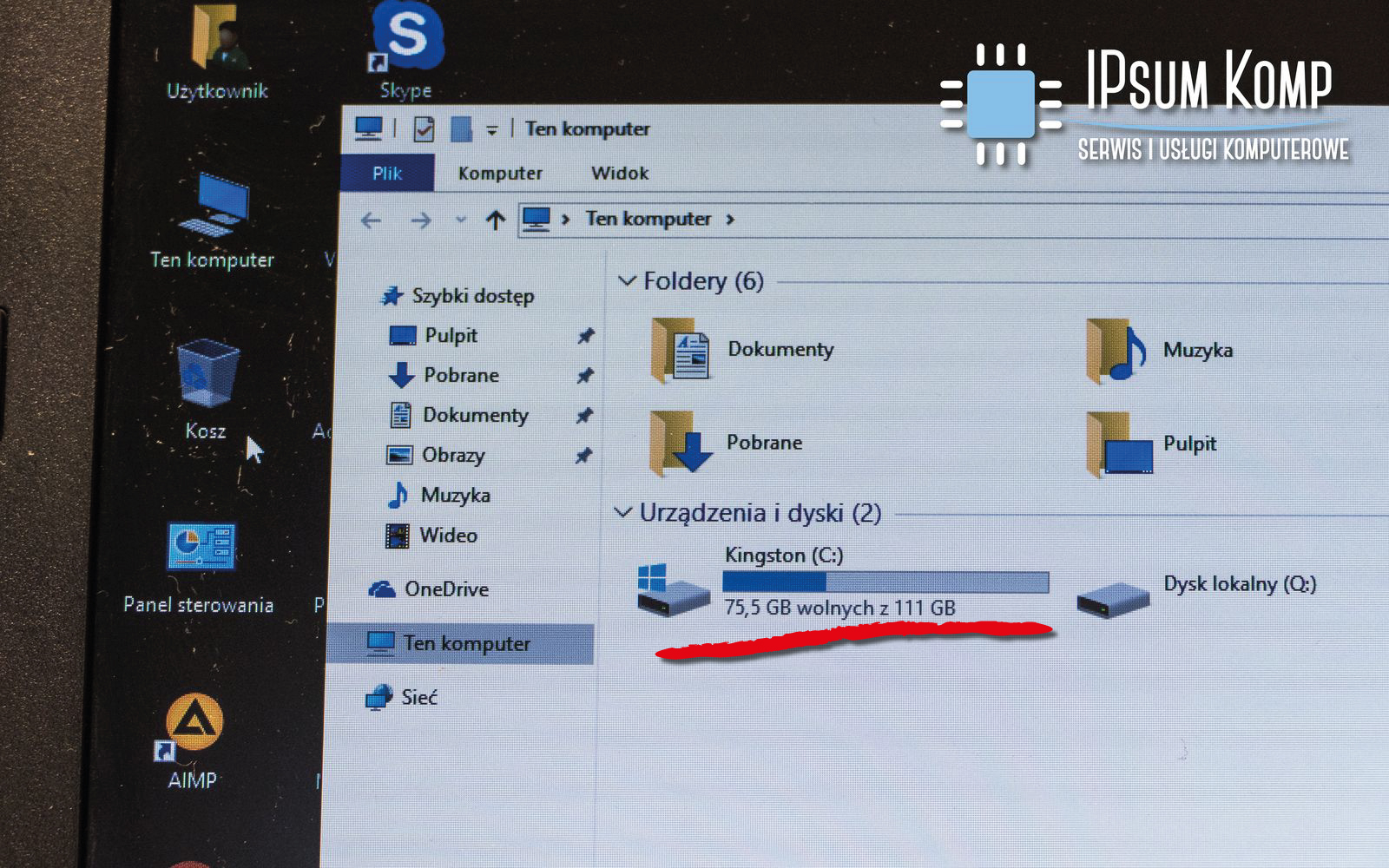Go up one level with the up arrow

tap(495, 220)
